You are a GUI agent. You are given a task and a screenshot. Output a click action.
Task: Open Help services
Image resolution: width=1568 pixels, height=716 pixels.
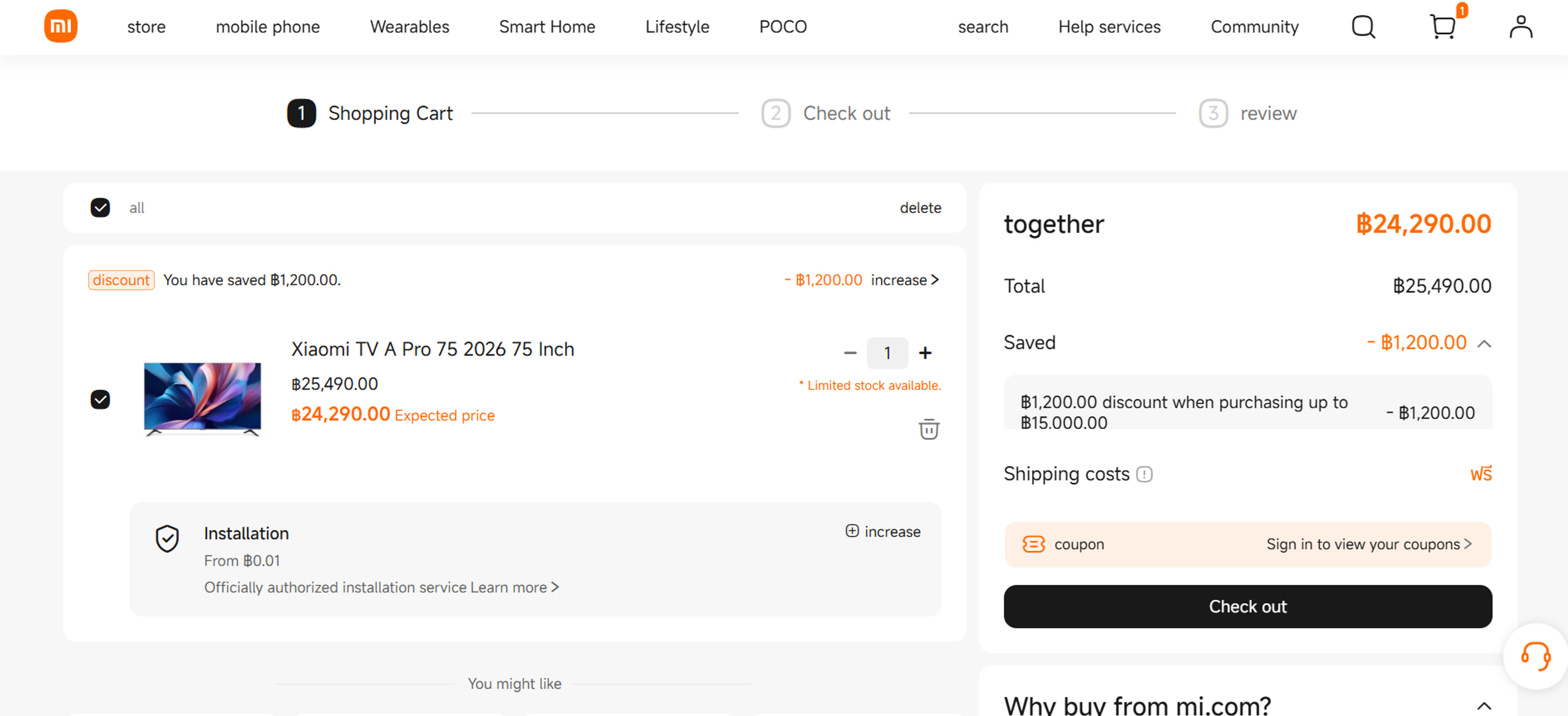point(1109,27)
